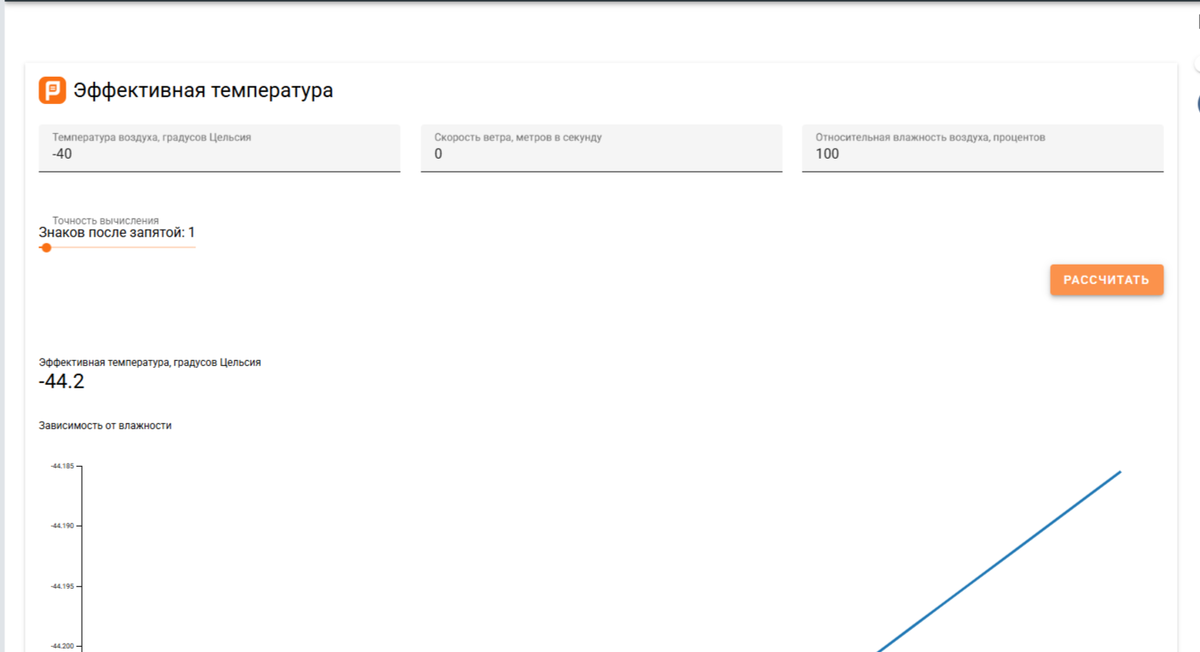Click the 'Эффективная температура' page heading

click(x=203, y=91)
